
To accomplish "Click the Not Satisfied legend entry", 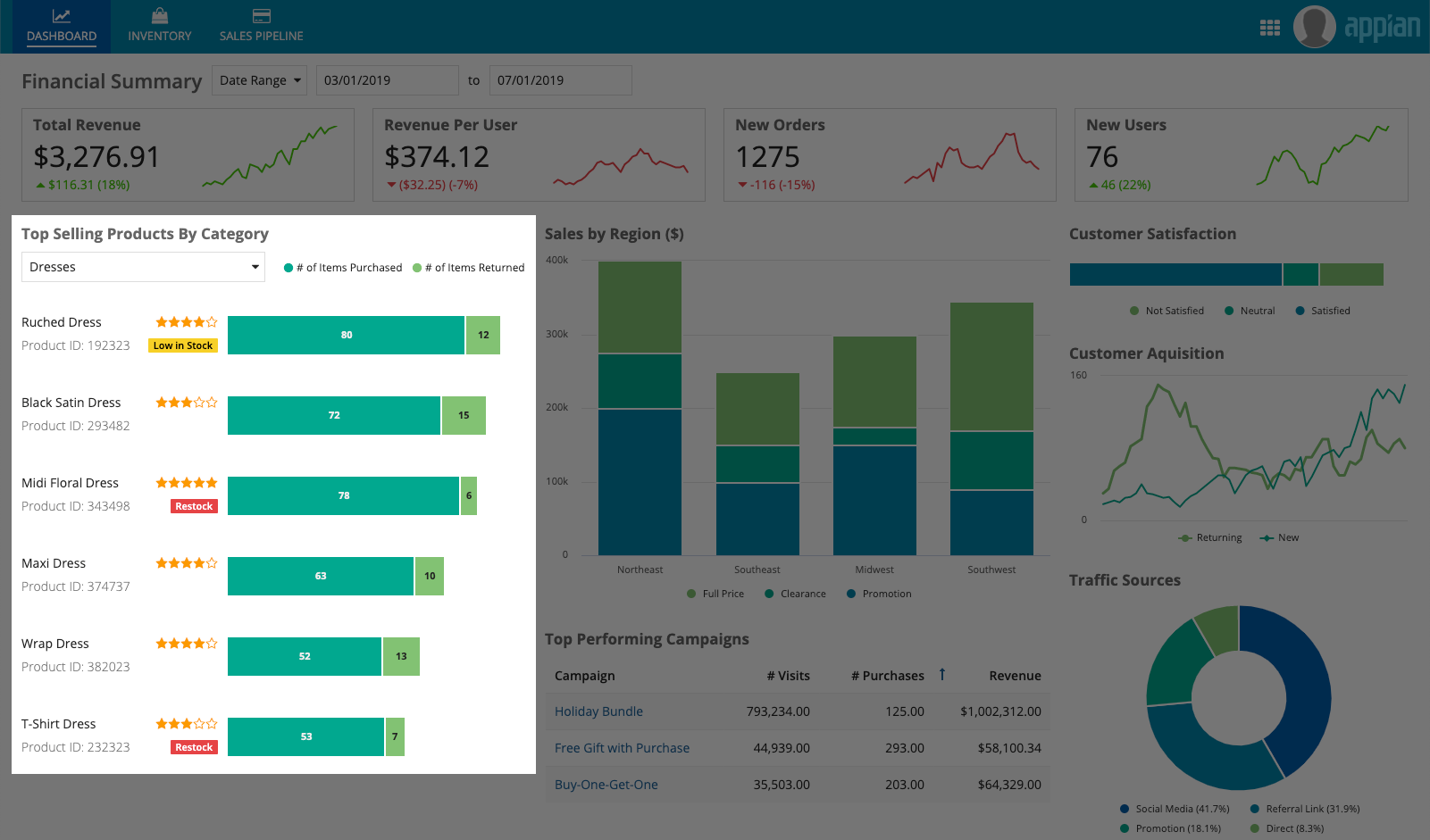I will coord(1167,311).
